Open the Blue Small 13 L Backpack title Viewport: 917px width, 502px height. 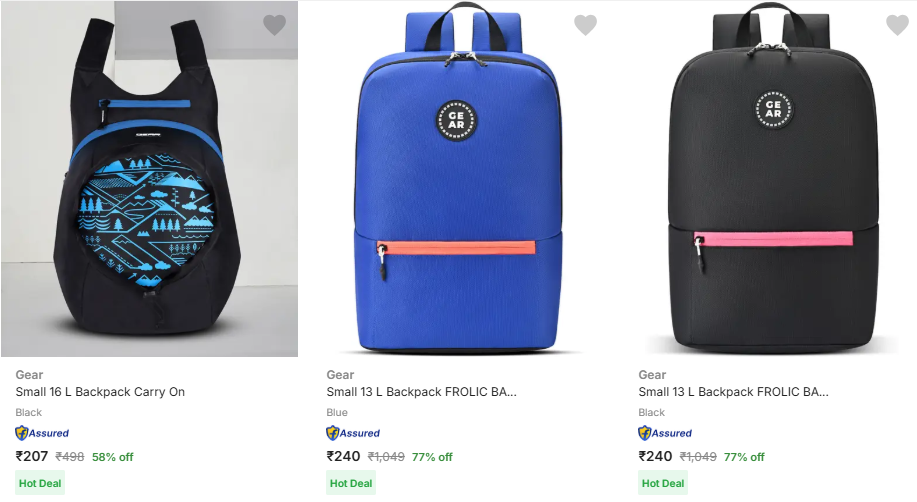[421, 392]
